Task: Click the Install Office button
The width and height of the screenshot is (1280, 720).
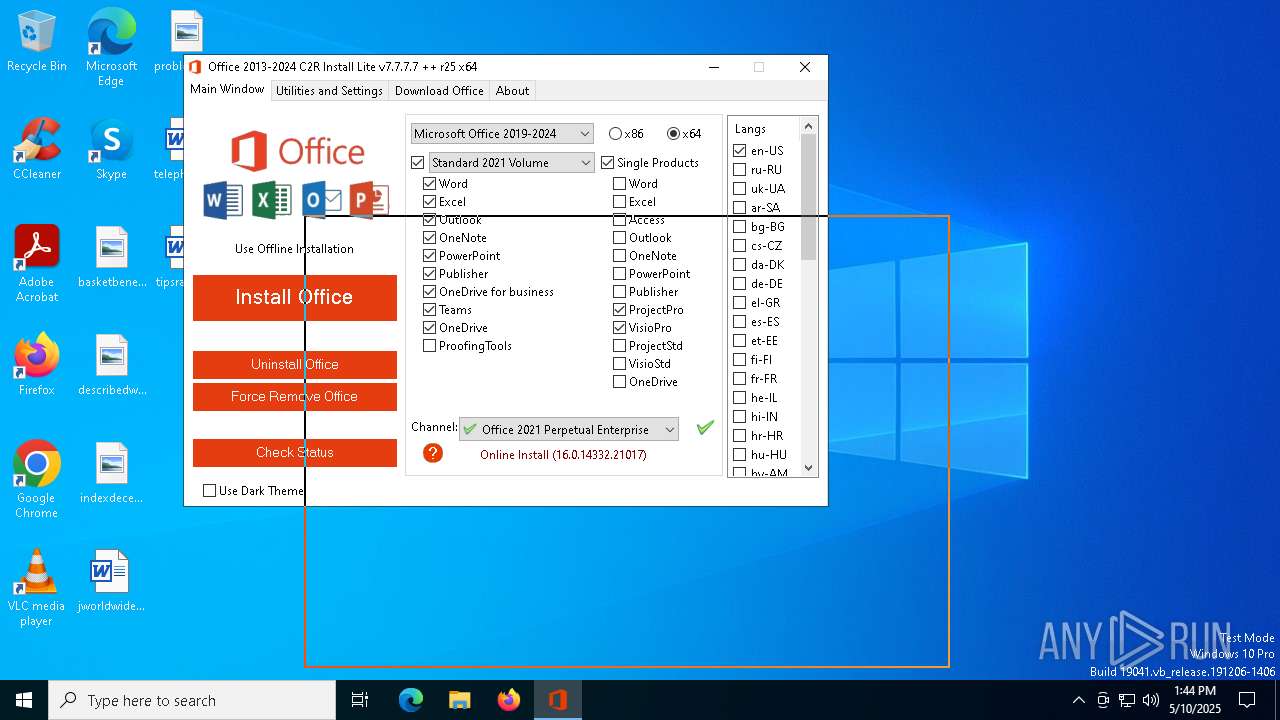Action: (294, 297)
